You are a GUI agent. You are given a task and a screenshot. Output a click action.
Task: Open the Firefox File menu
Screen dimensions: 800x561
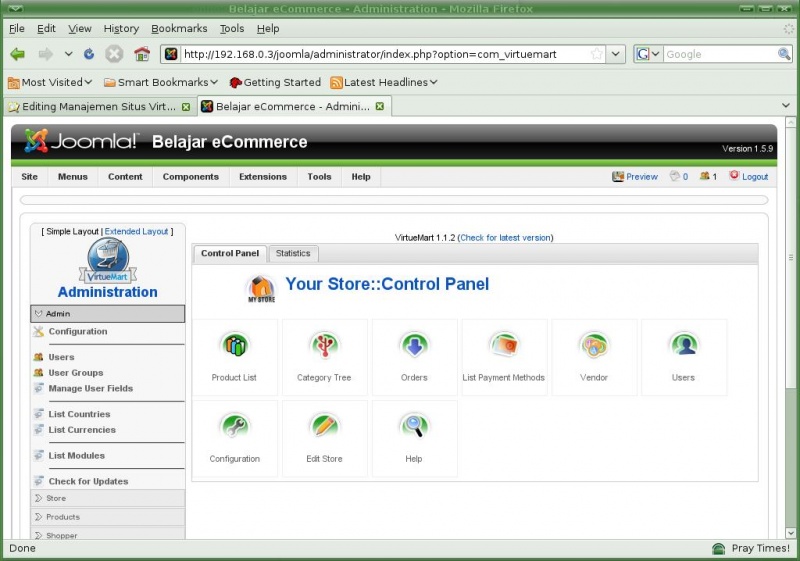(x=17, y=29)
